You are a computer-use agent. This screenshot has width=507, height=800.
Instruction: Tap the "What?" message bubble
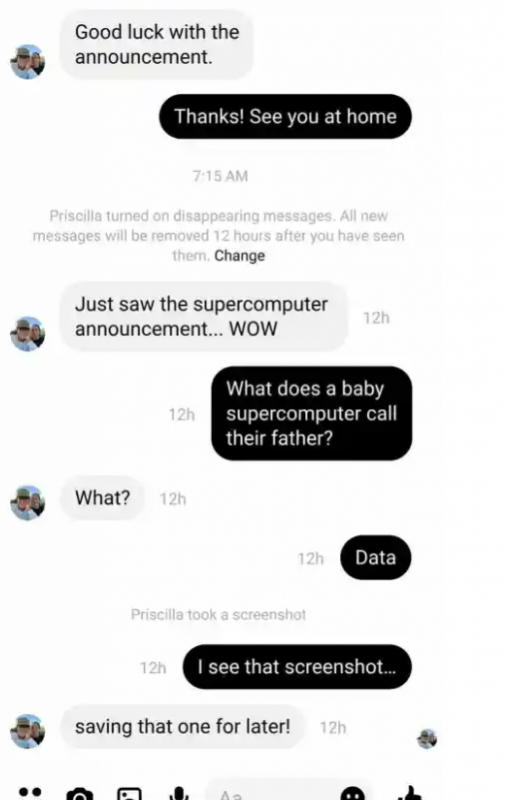103,497
